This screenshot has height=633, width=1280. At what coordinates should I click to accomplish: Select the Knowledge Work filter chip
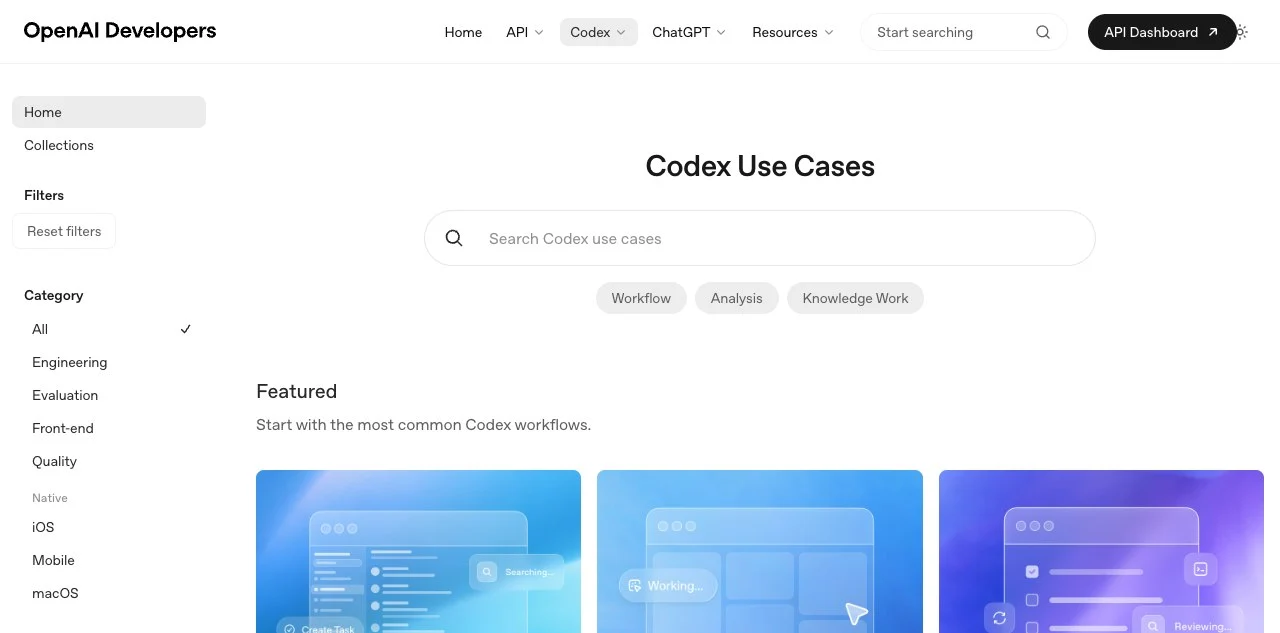[x=855, y=298]
